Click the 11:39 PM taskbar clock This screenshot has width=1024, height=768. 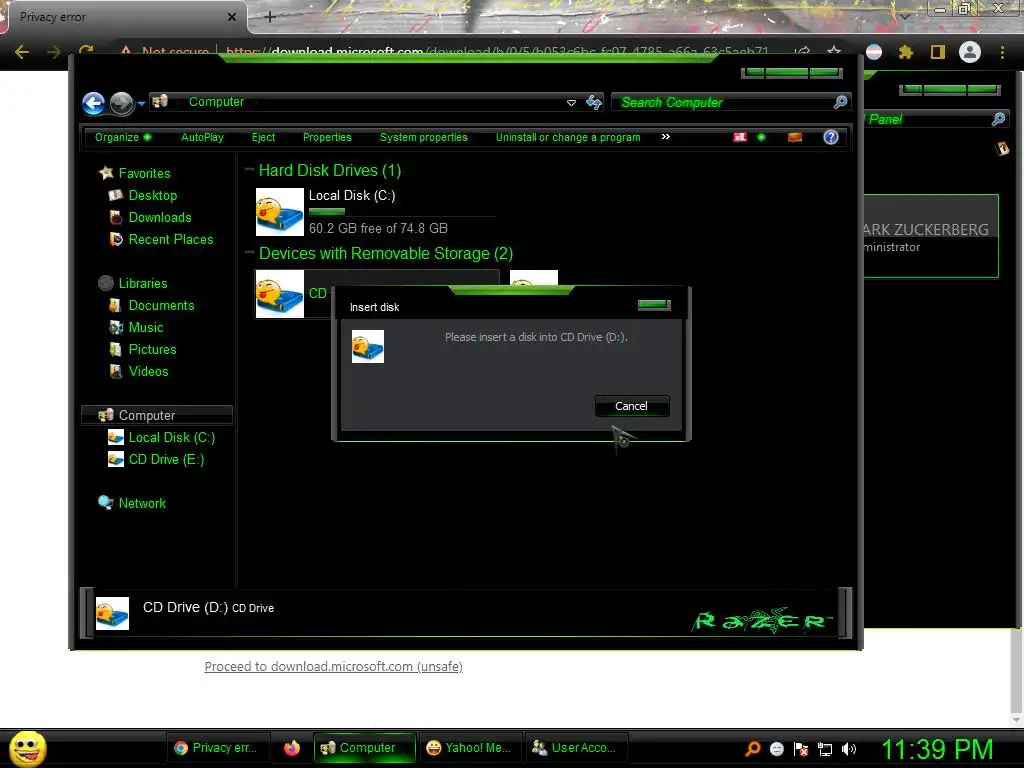(937, 749)
